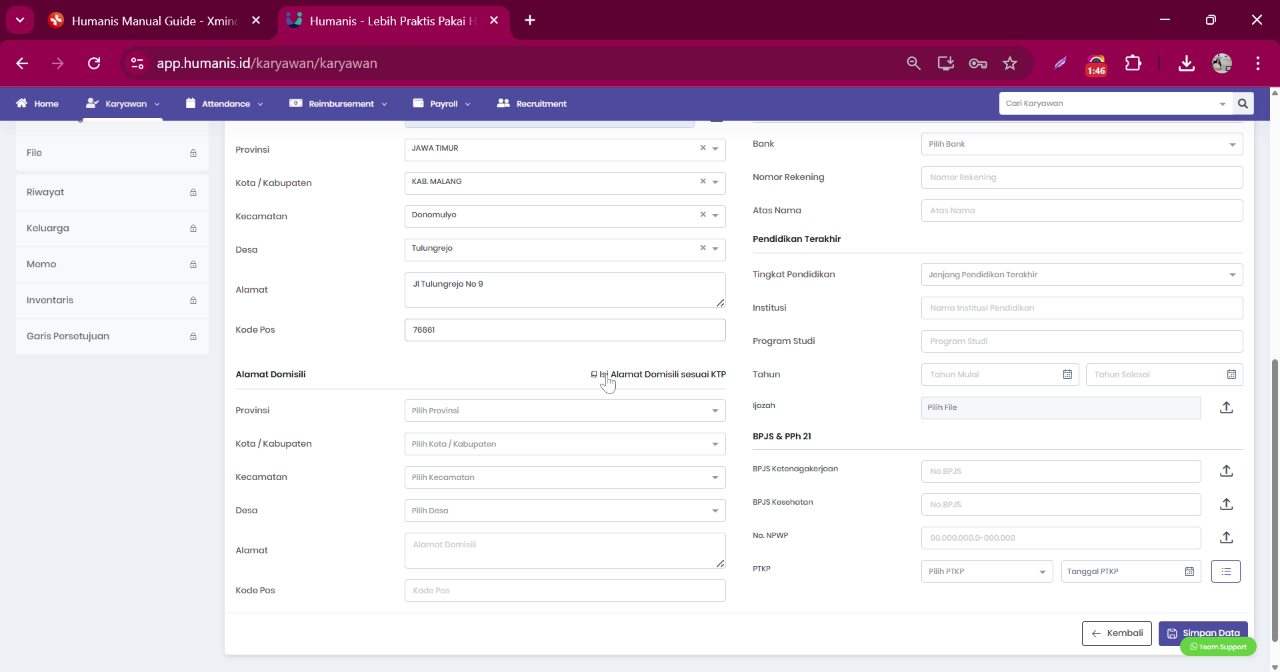
Task: Click the No. NPWP input field
Action: [1061, 538]
